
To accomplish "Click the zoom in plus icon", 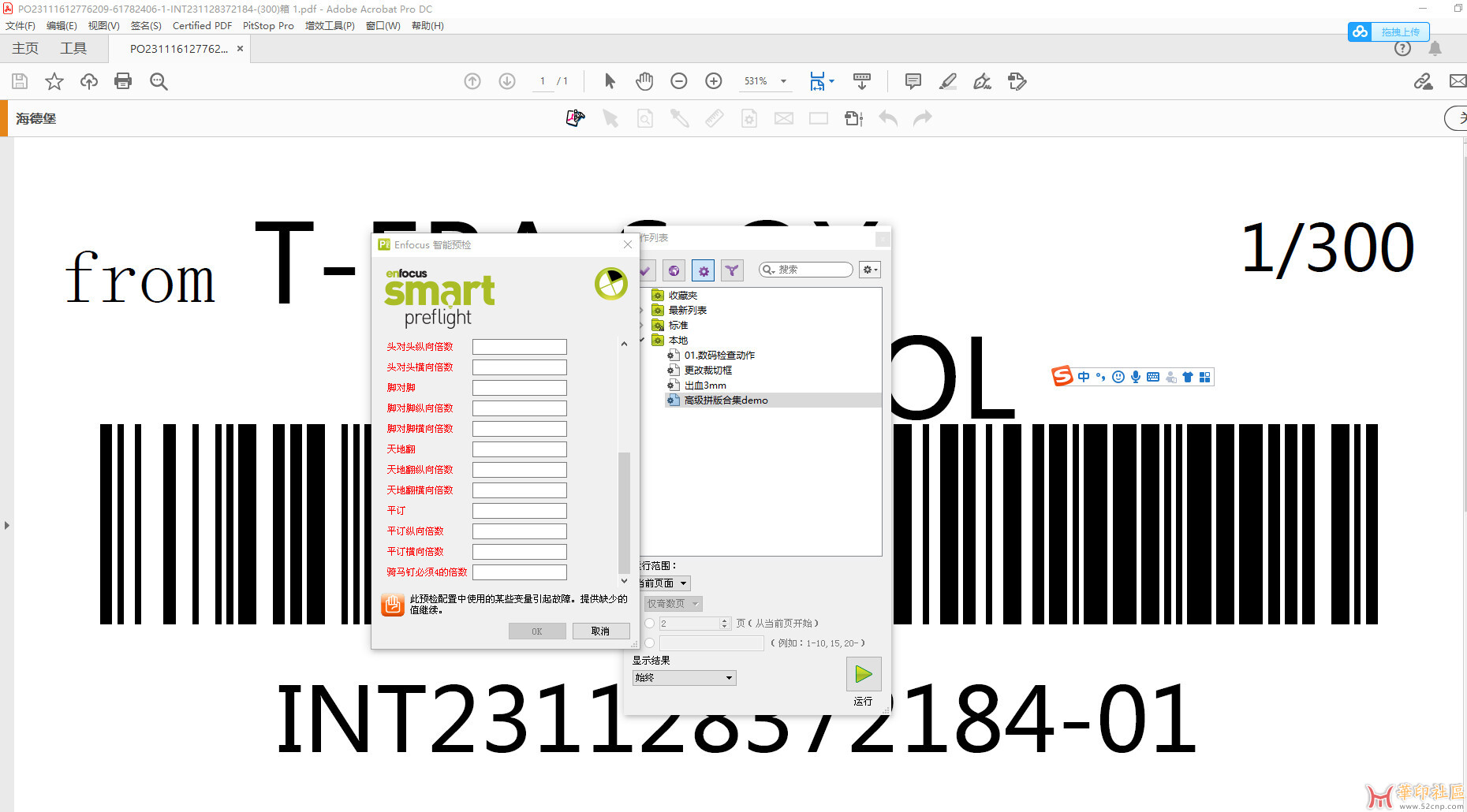I will tap(714, 81).
